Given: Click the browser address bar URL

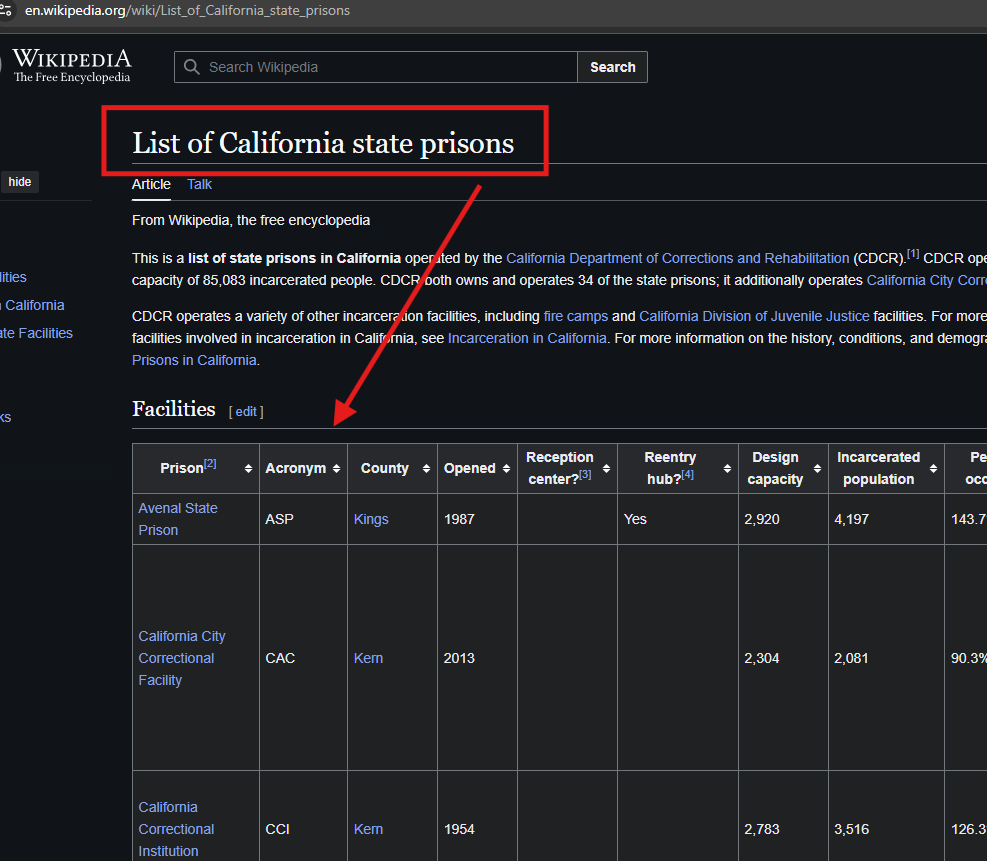Looking at the screenshot, I should pyautogui.click(x=187, y=11).
